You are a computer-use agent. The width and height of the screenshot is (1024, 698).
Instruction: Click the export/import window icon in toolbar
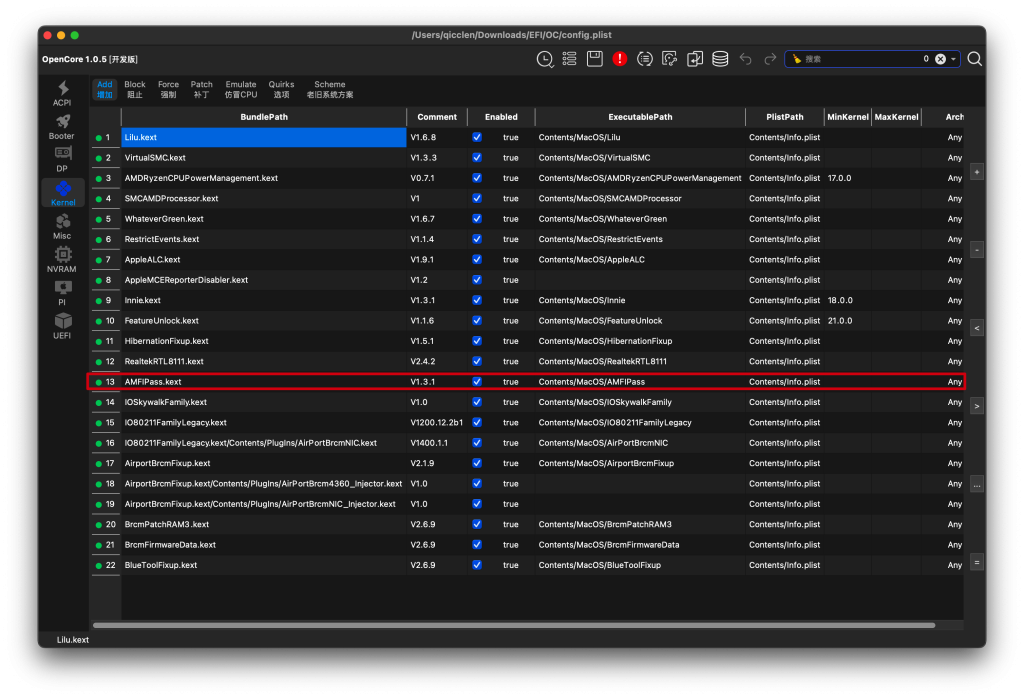pos(695,59)
